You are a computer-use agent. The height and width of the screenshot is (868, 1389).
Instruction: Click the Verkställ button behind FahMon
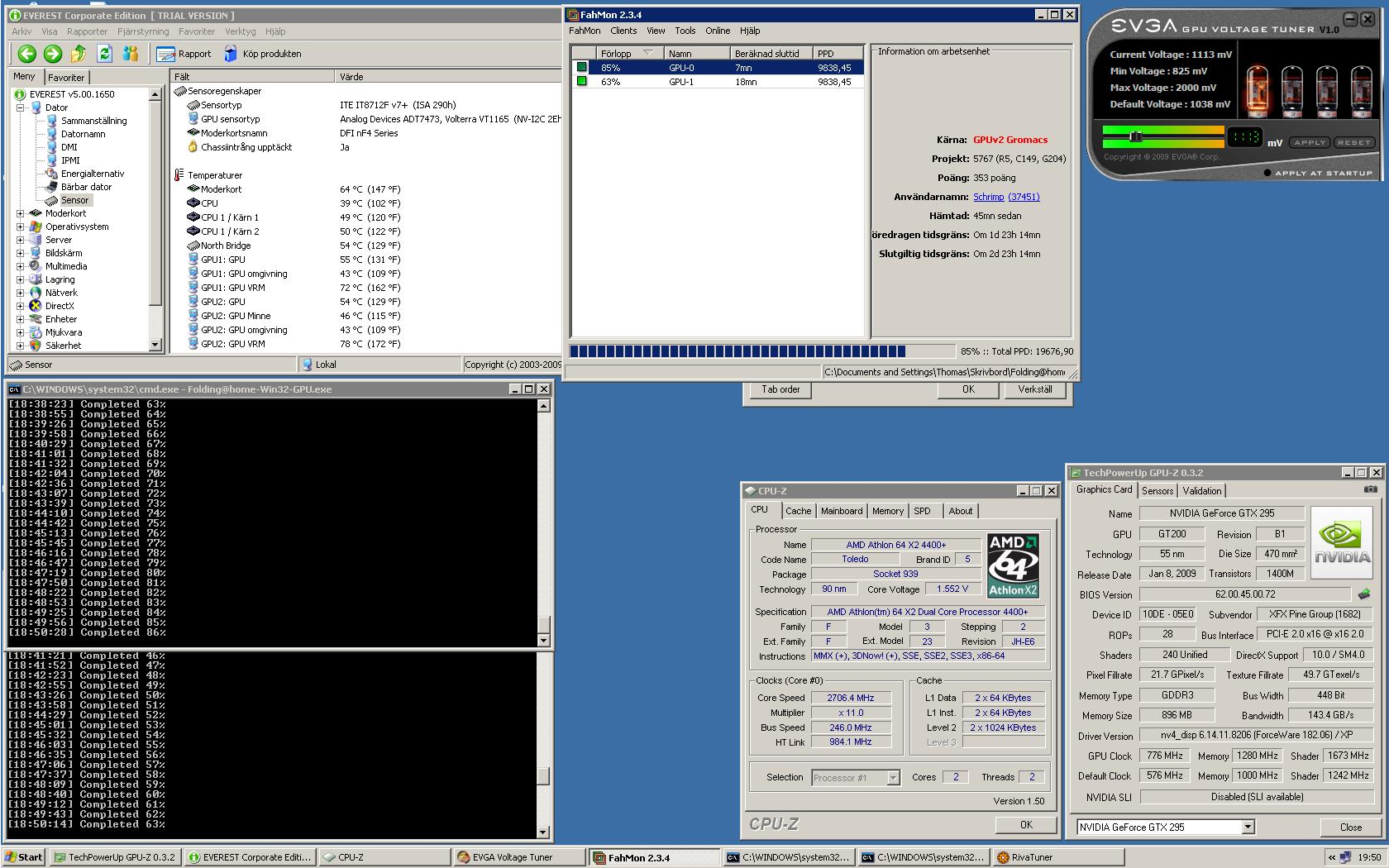coord(1035,389)
